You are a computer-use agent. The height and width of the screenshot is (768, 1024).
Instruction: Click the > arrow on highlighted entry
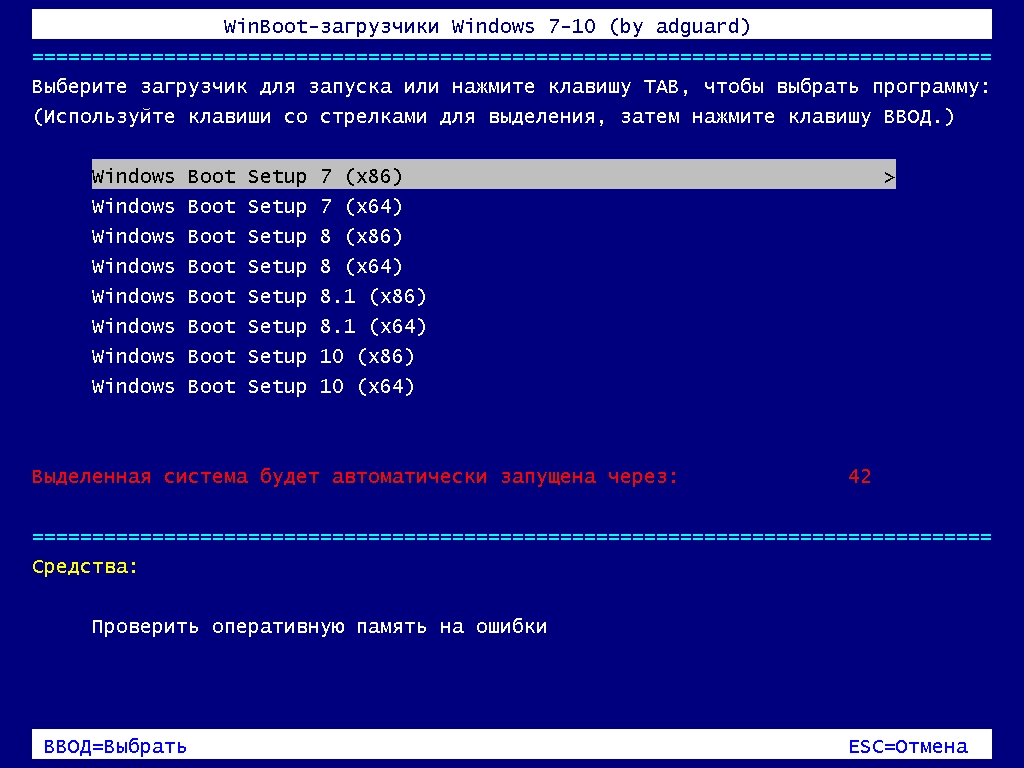[889, 177]
